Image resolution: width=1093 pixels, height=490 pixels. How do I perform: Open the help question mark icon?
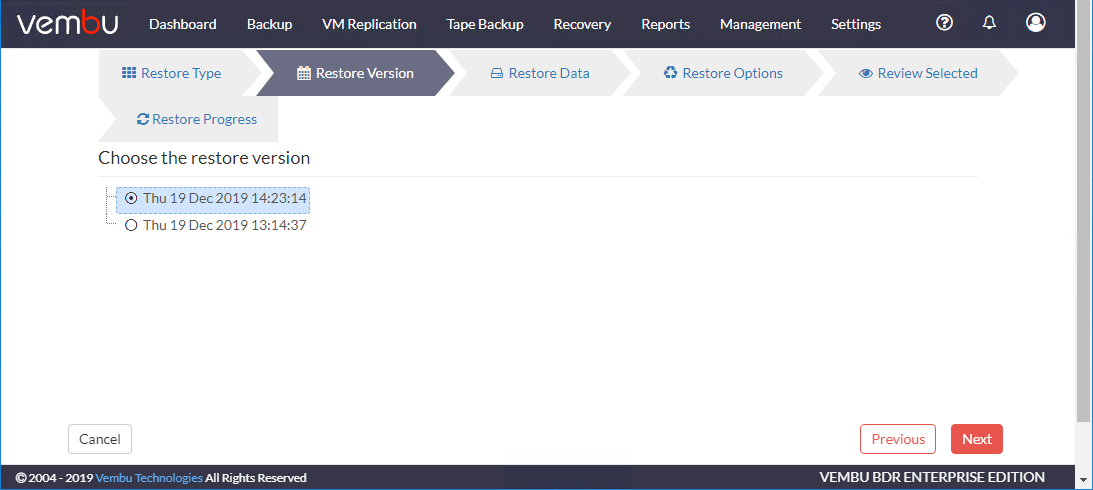coord(944,23)
